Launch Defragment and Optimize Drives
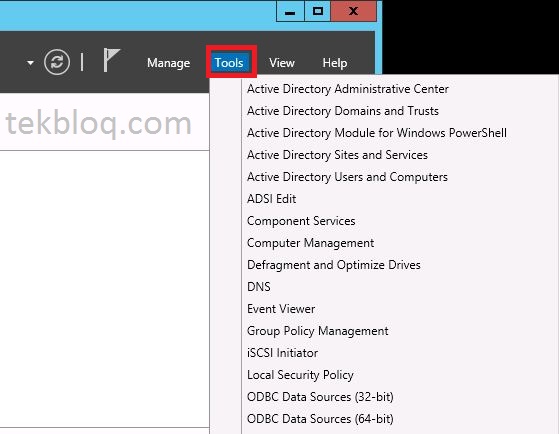 pyautogui.click(x=334, y=265)
